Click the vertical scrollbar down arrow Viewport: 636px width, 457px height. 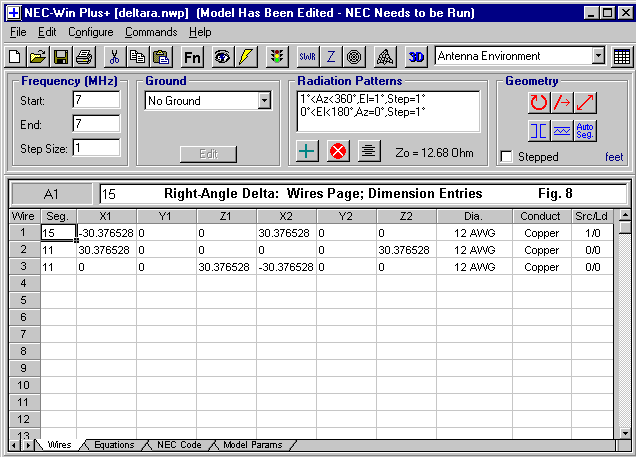625,432
